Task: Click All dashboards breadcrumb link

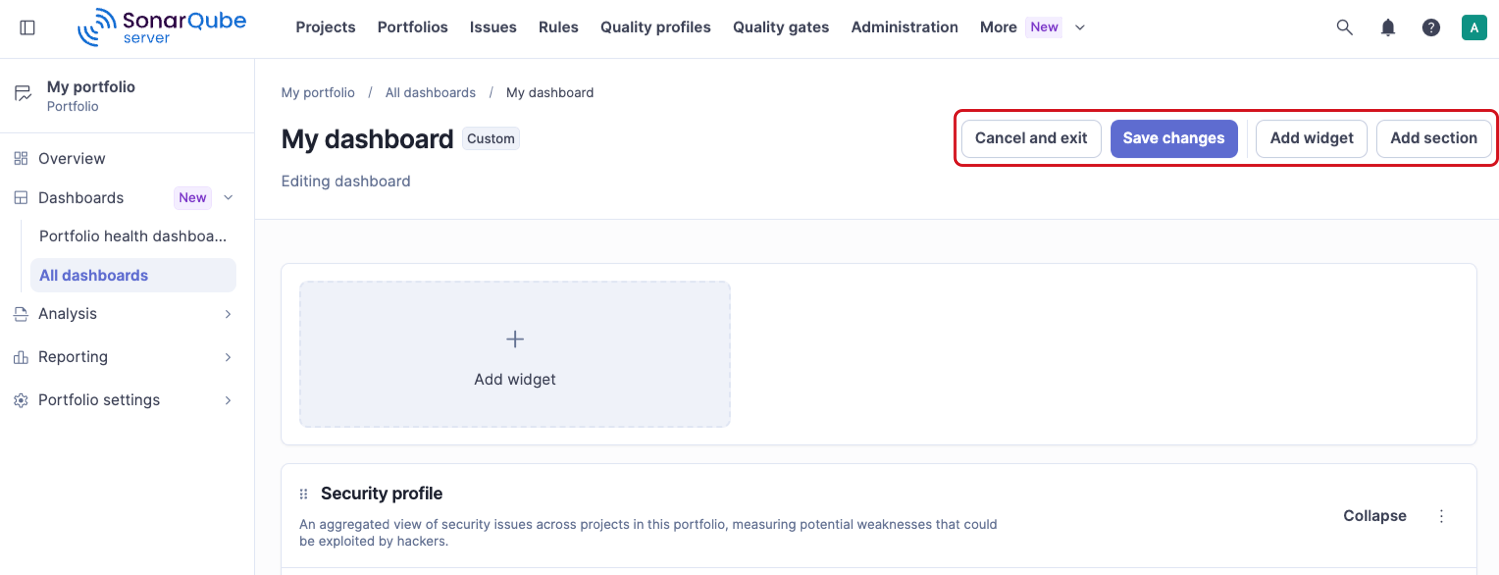Action: click(x=431, y=92)
